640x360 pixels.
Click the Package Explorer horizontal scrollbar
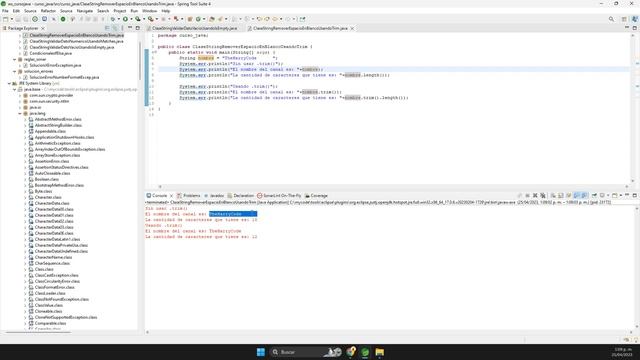pos(39,332)
